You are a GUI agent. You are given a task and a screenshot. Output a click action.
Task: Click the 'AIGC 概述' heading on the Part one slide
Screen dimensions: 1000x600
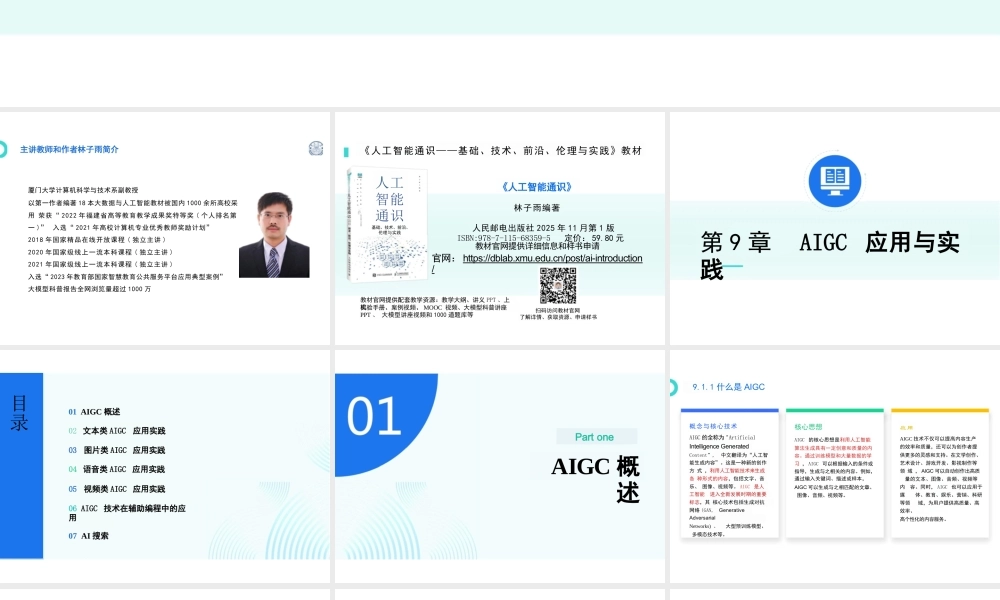[x=596, y=479]
